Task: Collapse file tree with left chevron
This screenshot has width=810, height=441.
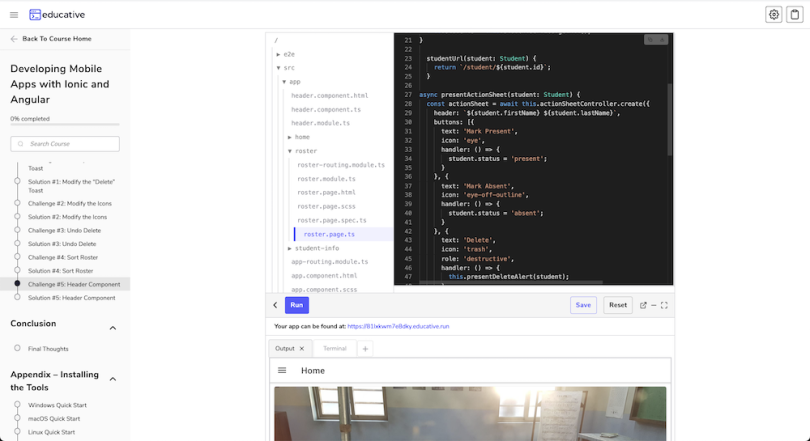Action: tap(275, 305)
